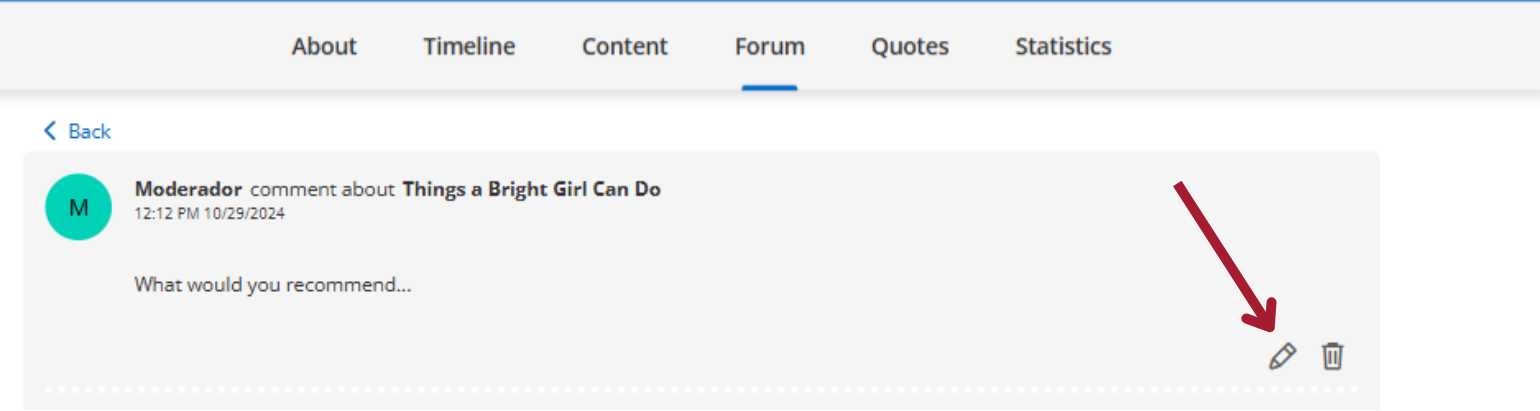Delete the comment using the trash icon
This screenshot has width=1540, height=411.
[1332, 356]
